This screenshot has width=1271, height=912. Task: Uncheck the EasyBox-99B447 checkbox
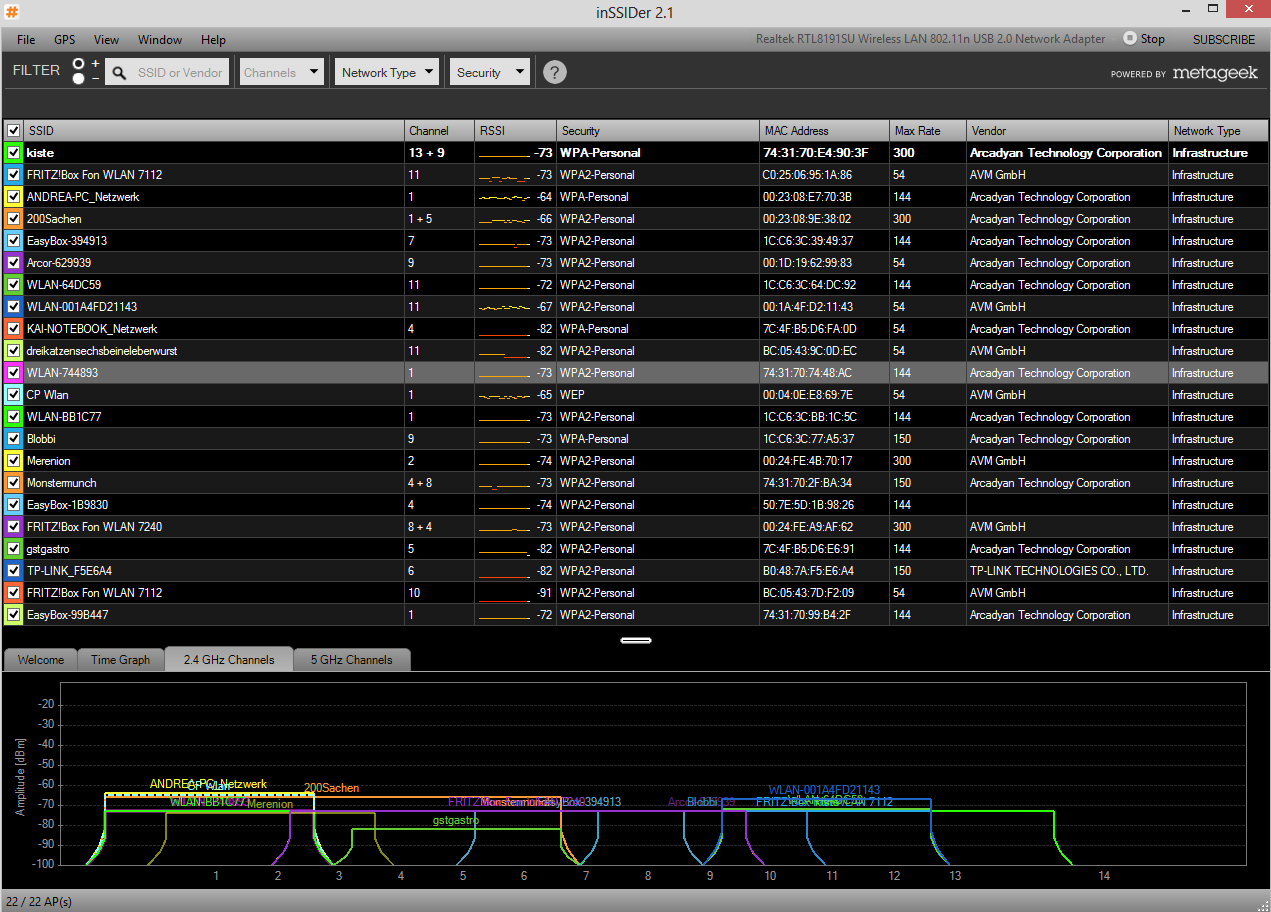point(14,615)
